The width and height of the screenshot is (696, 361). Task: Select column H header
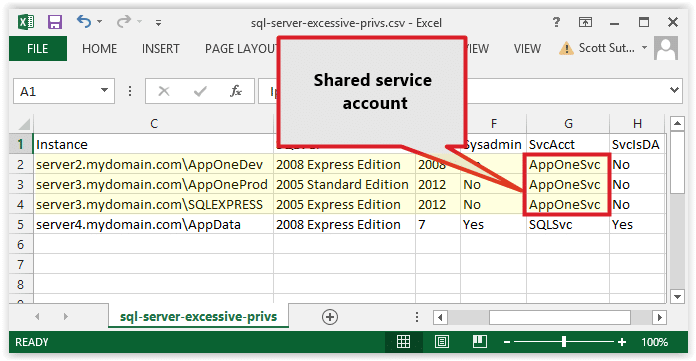pyautogui.click(x=637, y=123)
